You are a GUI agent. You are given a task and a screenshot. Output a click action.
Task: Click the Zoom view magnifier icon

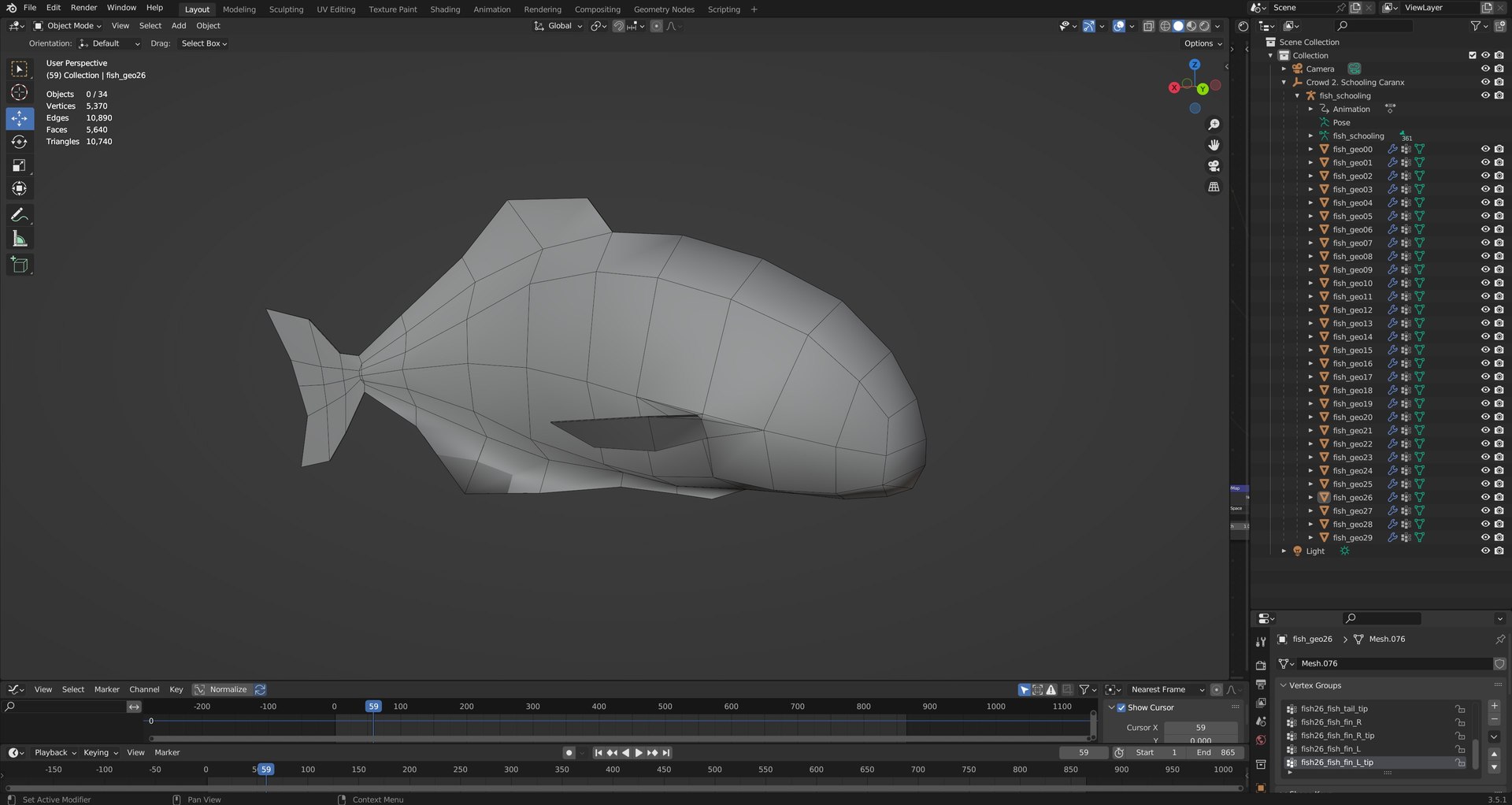pyautogui.click(x=1214, y=124)
